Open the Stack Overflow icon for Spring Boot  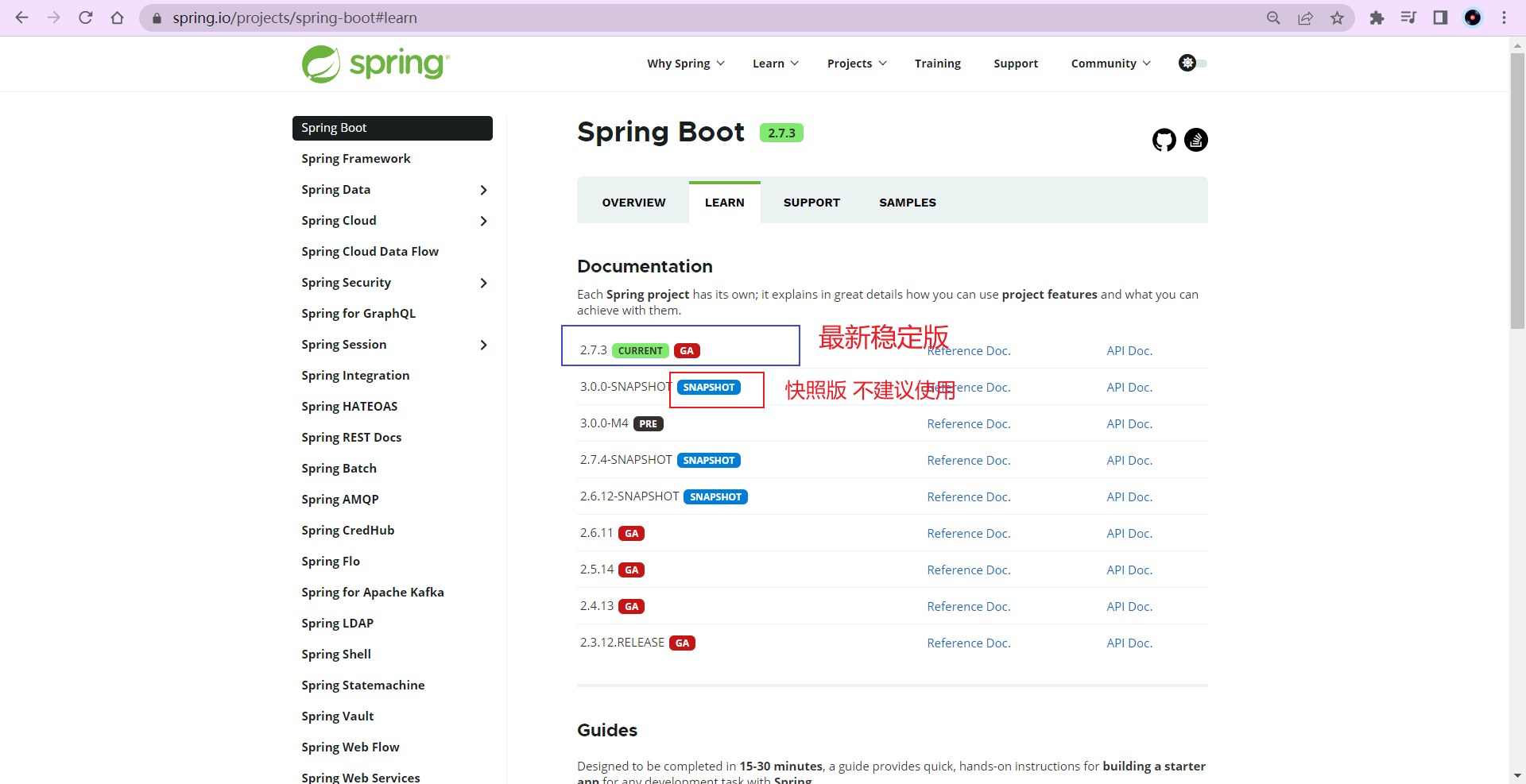coord(1196,140)
